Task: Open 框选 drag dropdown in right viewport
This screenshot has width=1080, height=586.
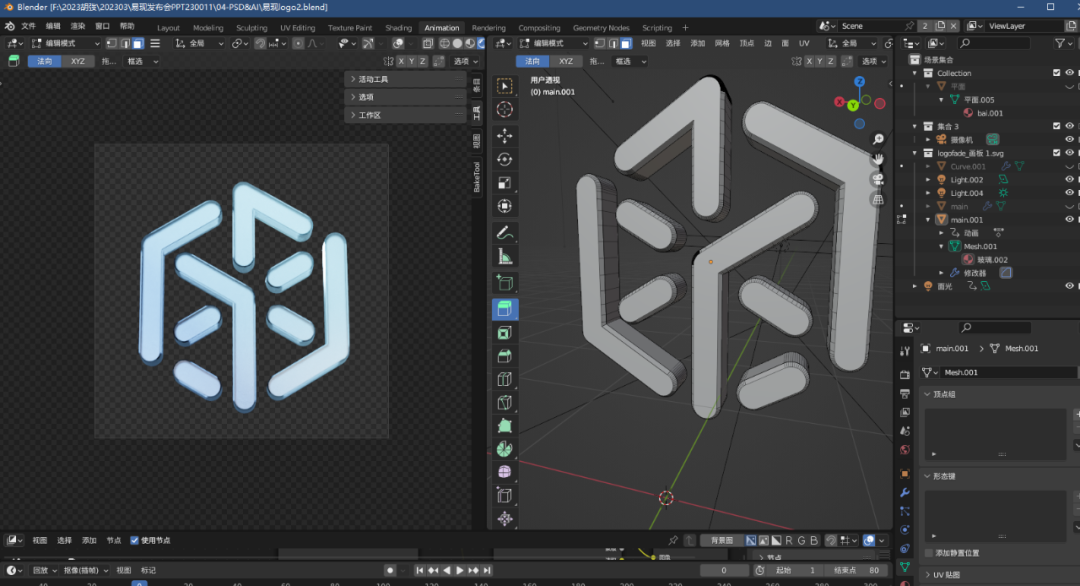Action: pyautogui.click(x=631, y=61)
